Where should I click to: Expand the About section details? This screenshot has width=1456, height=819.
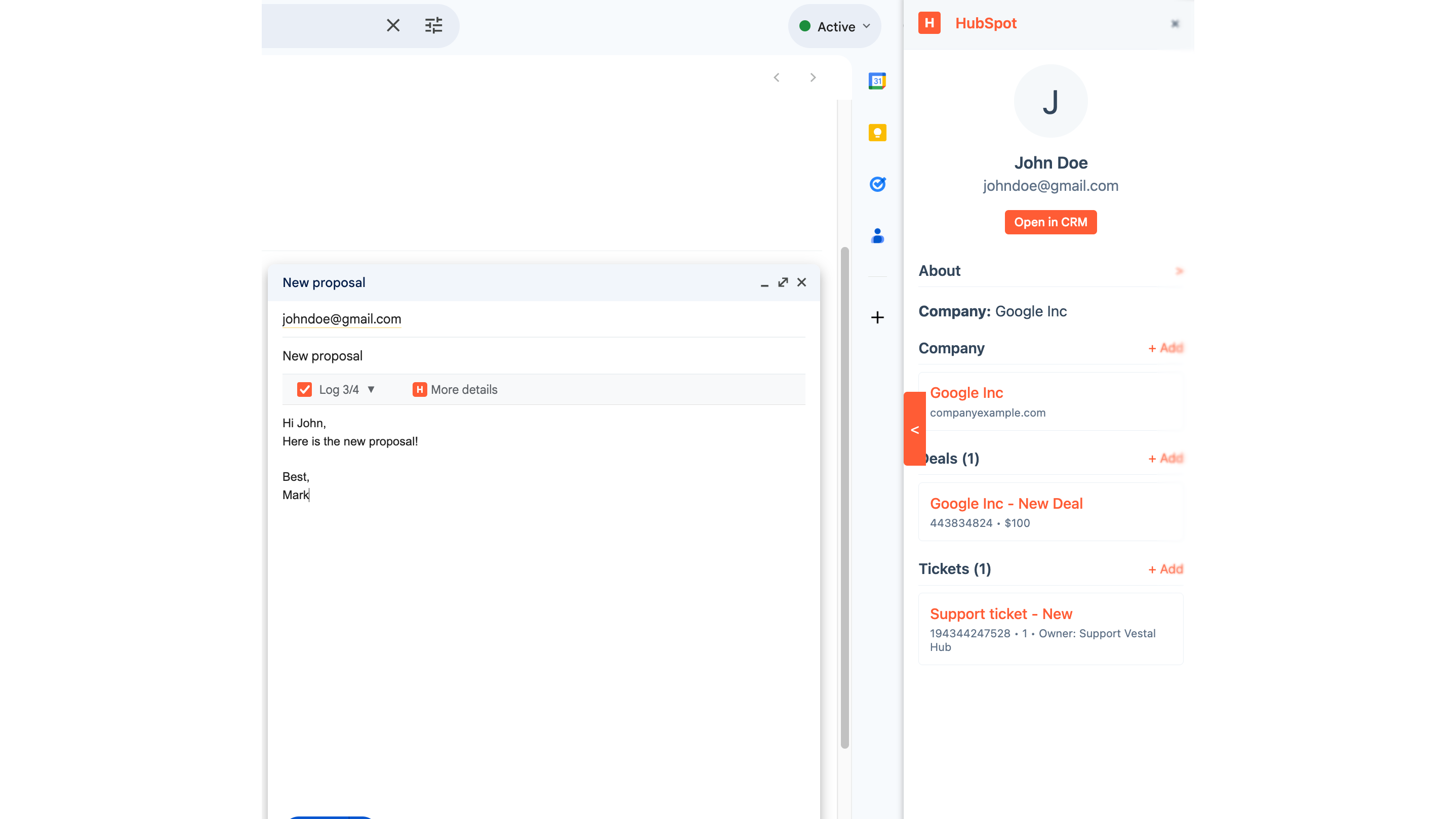point(1180,271)
